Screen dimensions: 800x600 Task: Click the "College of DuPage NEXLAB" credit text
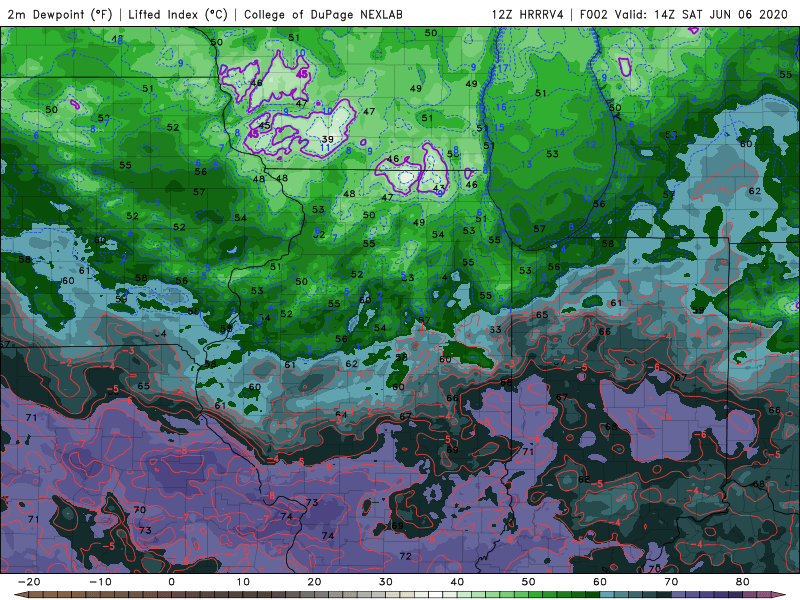[323, 14]
